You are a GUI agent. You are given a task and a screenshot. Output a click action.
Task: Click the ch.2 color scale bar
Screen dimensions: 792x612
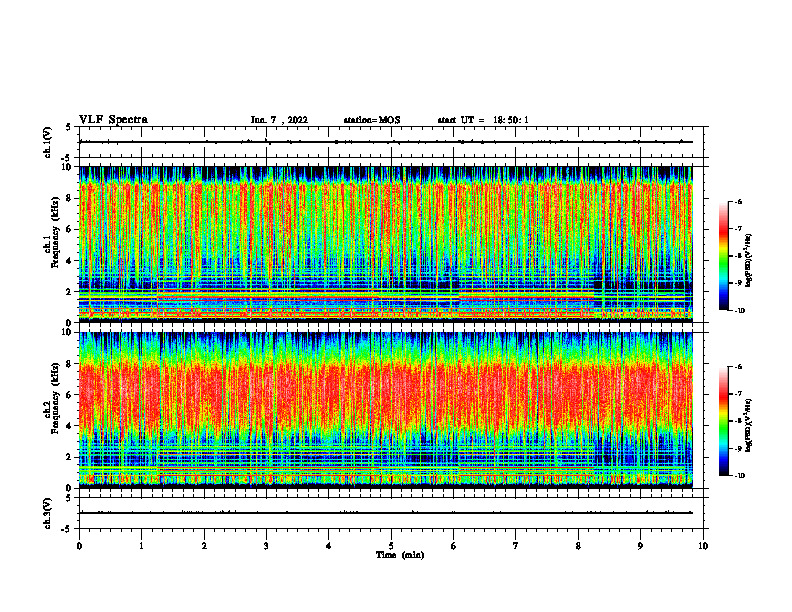pos(723,421)
